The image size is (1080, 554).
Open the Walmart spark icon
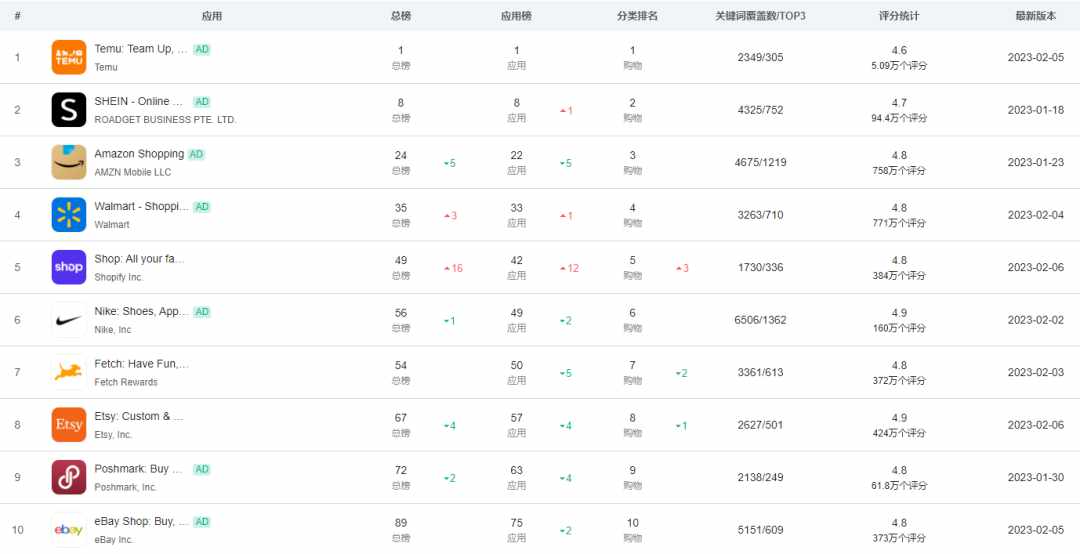coord(69,215)
